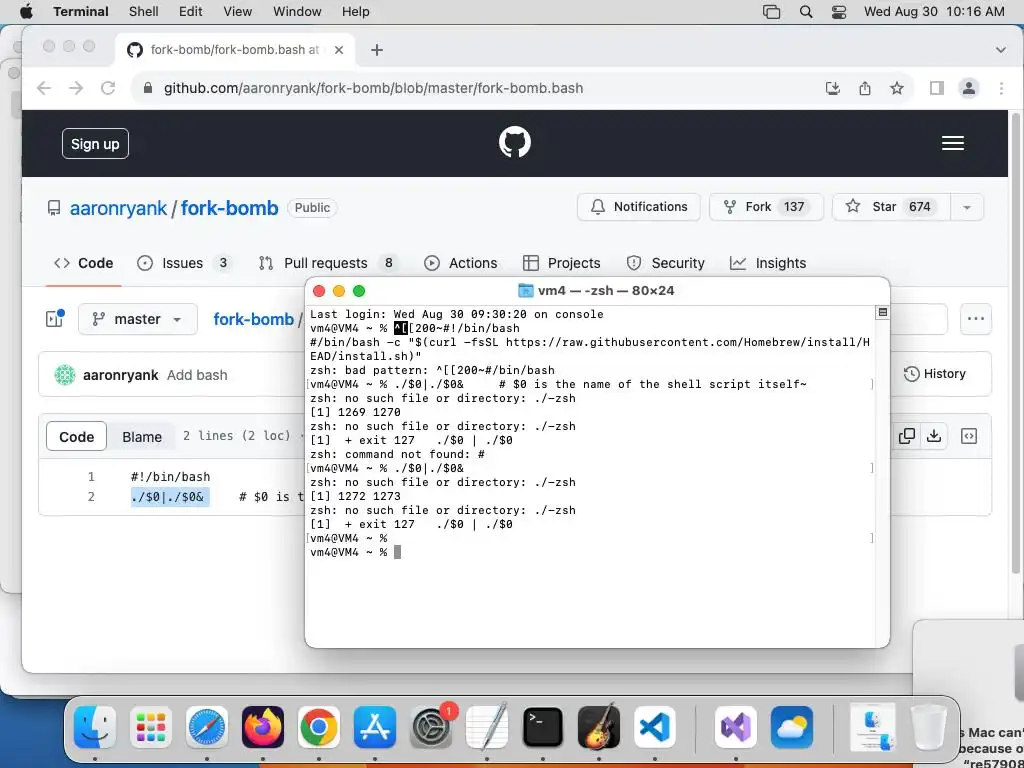Download raw file icon

pos(934,436)
